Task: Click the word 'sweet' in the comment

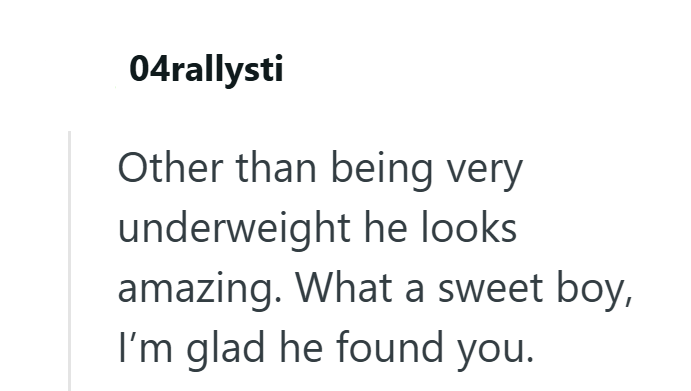Action: coord(490,287)
